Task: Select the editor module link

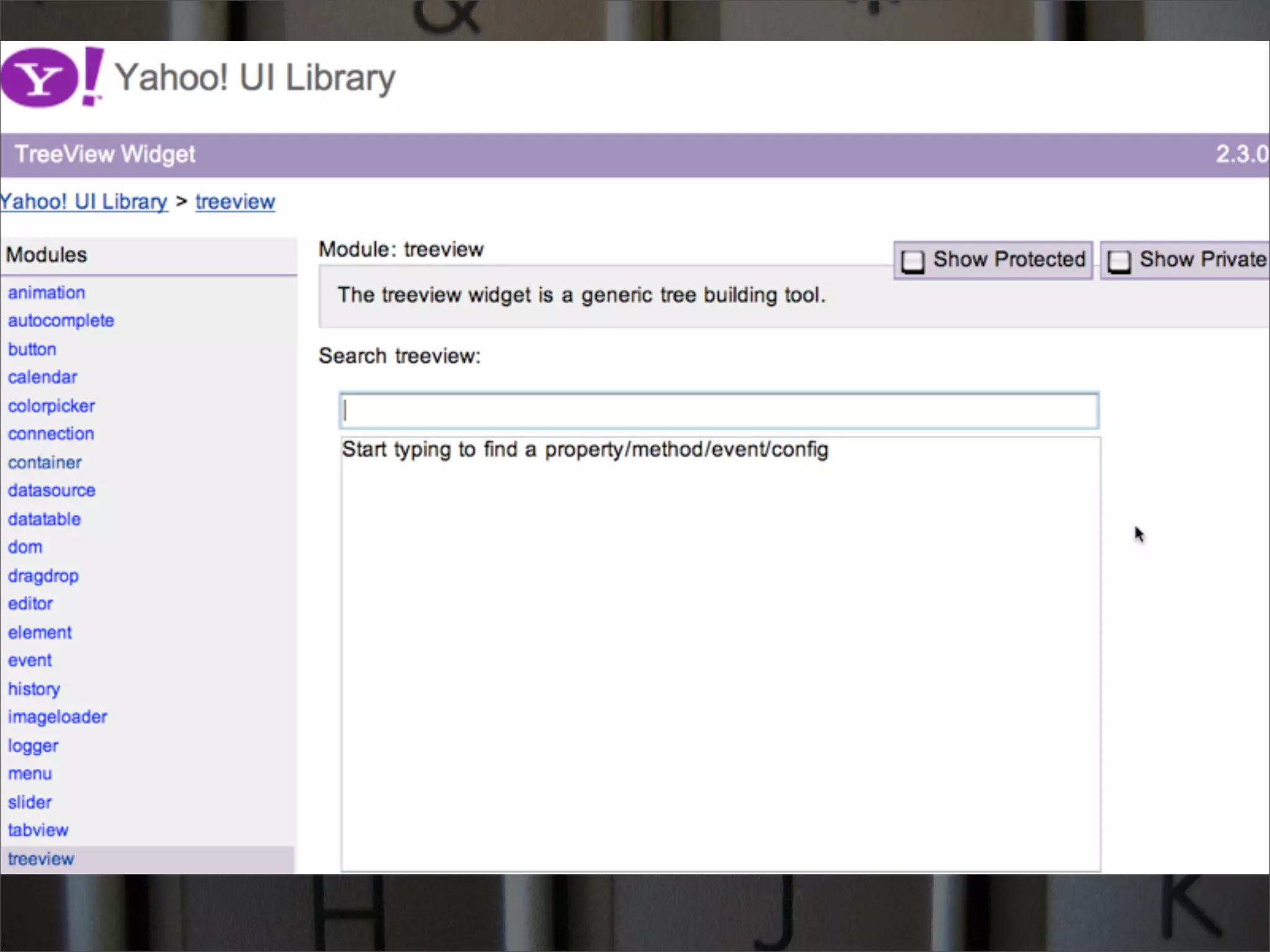Action: 30,604
